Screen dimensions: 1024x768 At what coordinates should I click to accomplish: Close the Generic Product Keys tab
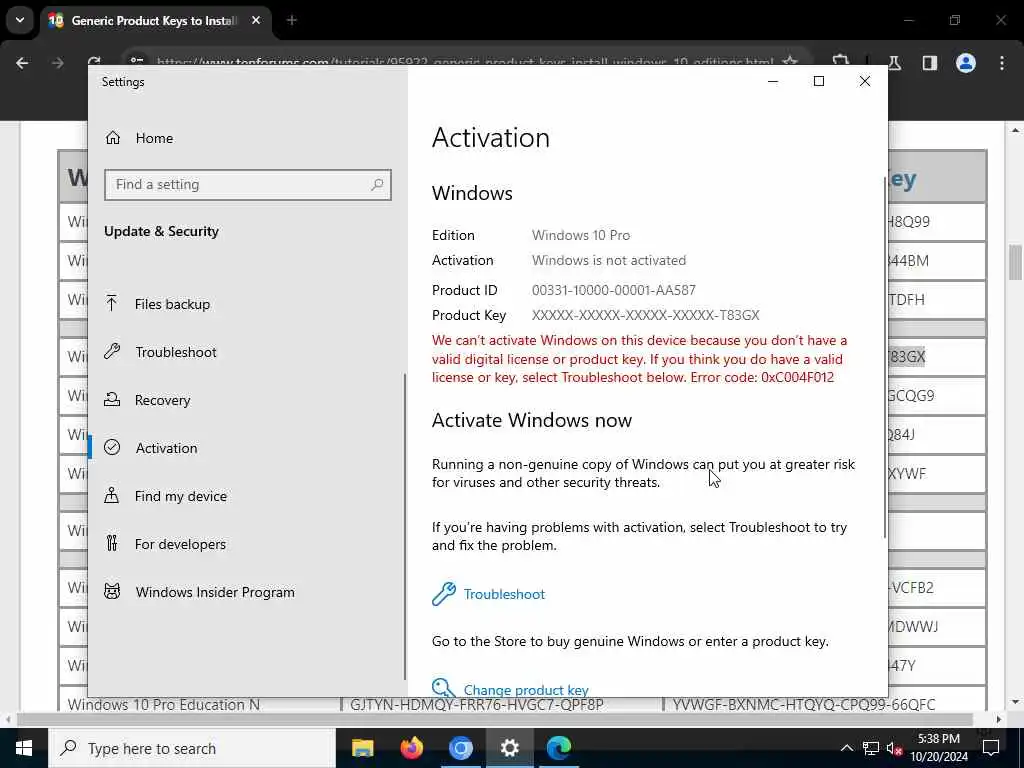(256, 21)
